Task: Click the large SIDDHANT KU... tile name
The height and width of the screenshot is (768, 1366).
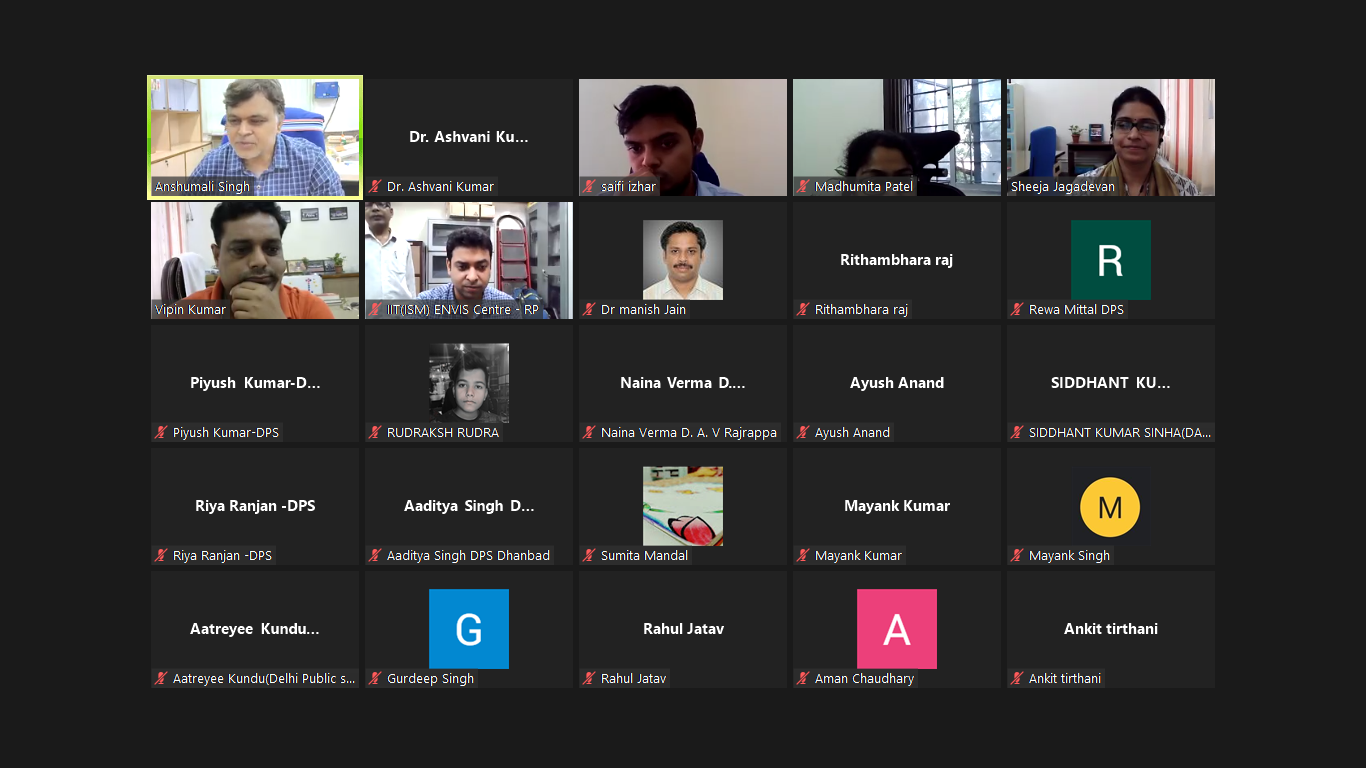Action: (x=1111, y=383)
